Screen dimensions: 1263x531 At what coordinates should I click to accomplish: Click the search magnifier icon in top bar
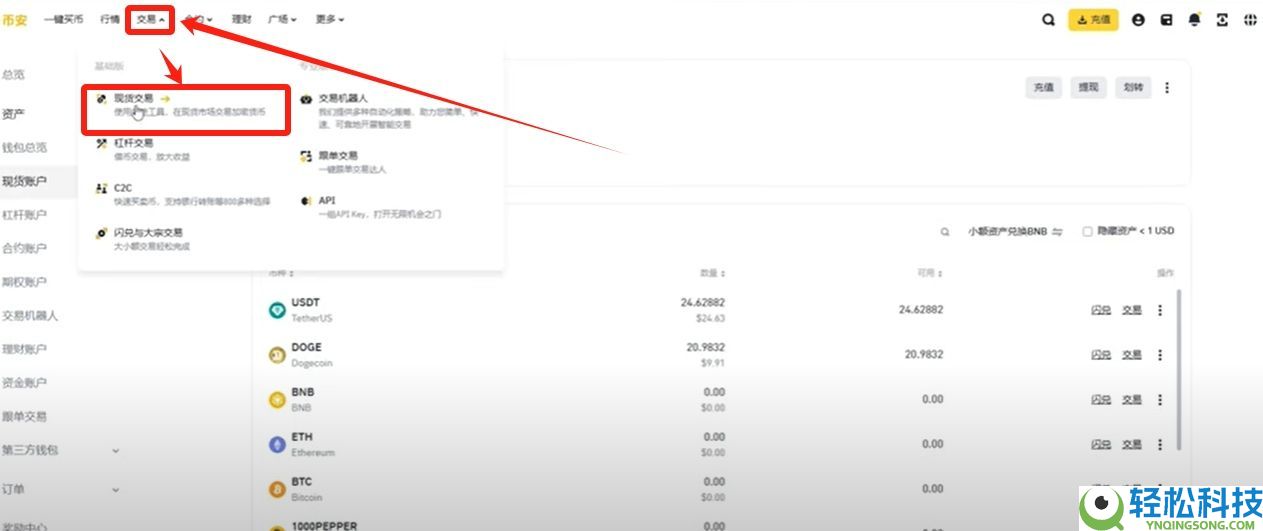pos(1048,19)
